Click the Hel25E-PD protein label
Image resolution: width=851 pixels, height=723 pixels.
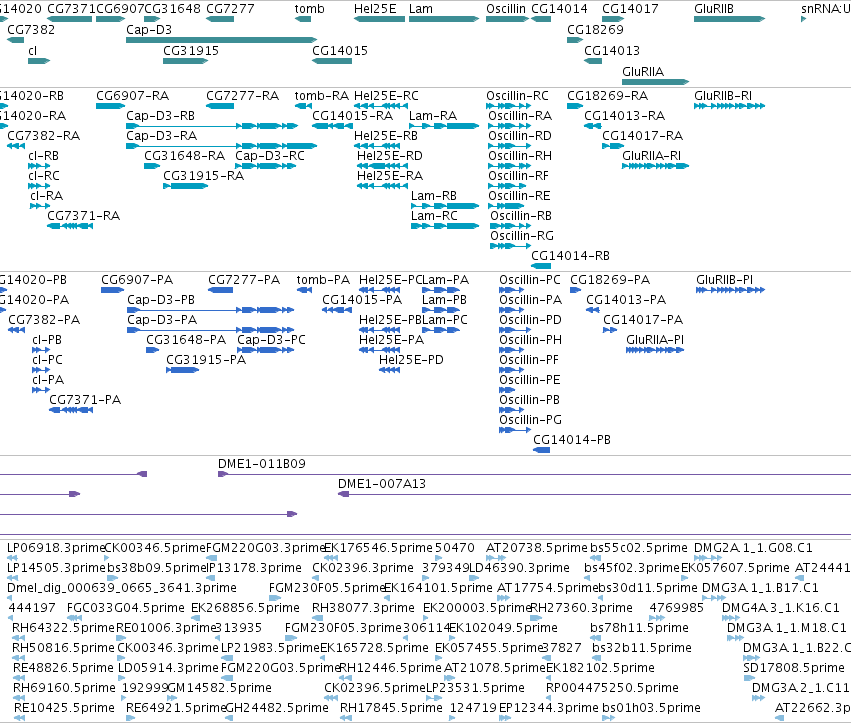[411, 360]
